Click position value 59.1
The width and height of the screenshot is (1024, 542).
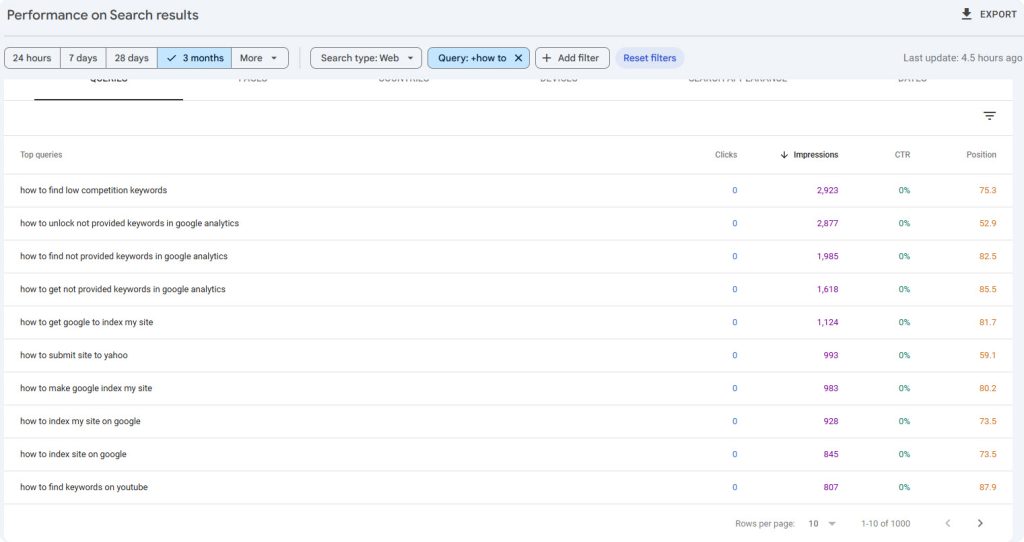(x=987, y=355)
